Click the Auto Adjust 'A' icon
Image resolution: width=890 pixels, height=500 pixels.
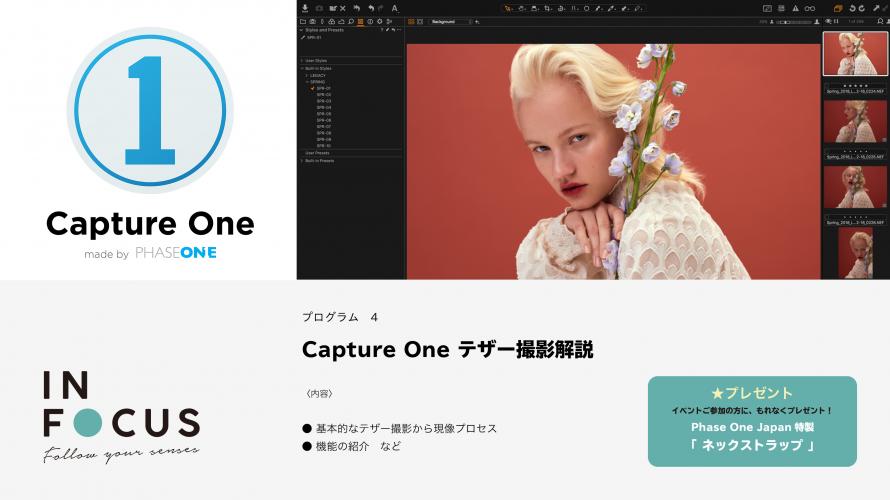394,9
